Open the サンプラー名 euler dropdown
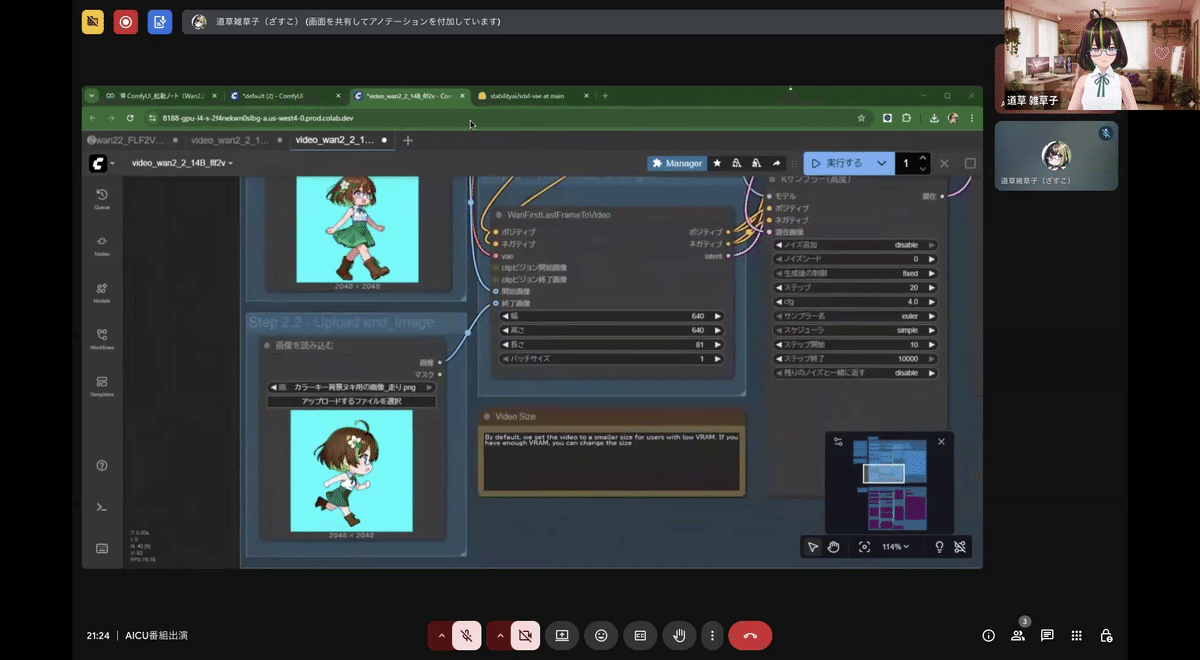This screenshot has height=660, width=1200. [x=856, y=316]
